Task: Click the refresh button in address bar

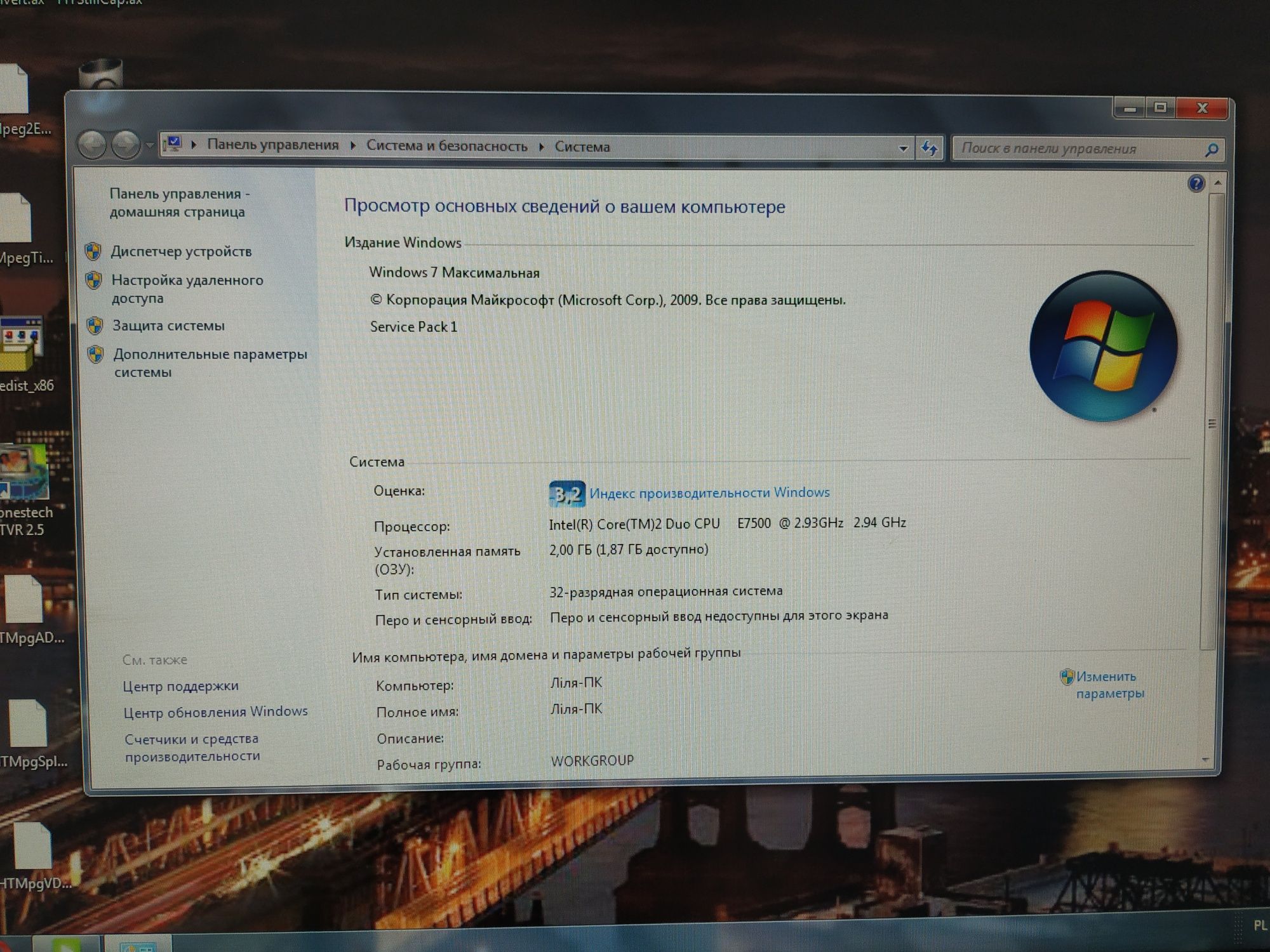Action: pos(930,149)
